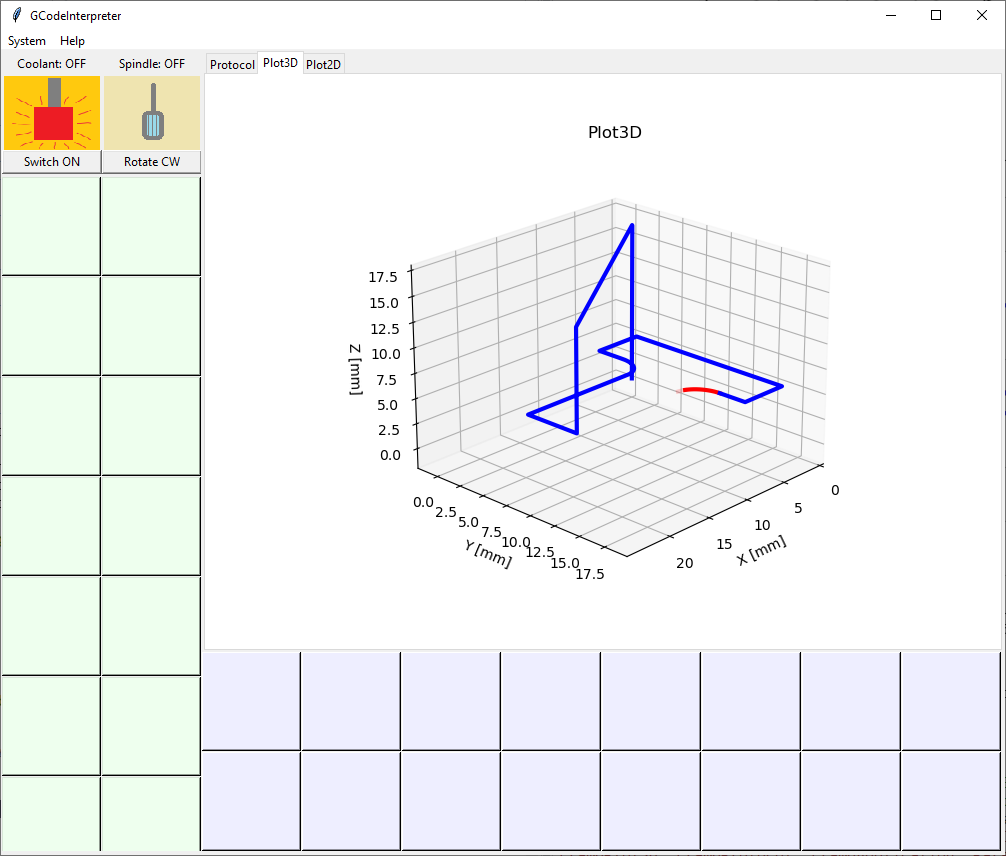1006x856 pixels.
Task: Close the GCodeInterpreter window
Action: (981, 15)
